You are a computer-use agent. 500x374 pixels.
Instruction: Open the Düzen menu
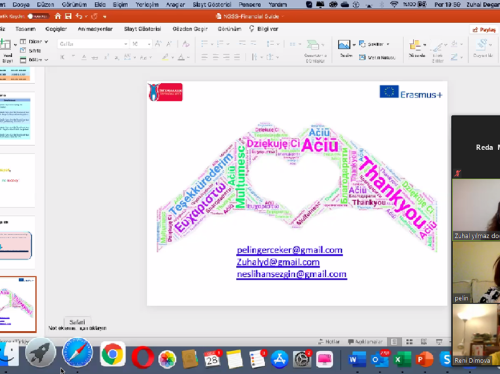[x=45, y=4]
